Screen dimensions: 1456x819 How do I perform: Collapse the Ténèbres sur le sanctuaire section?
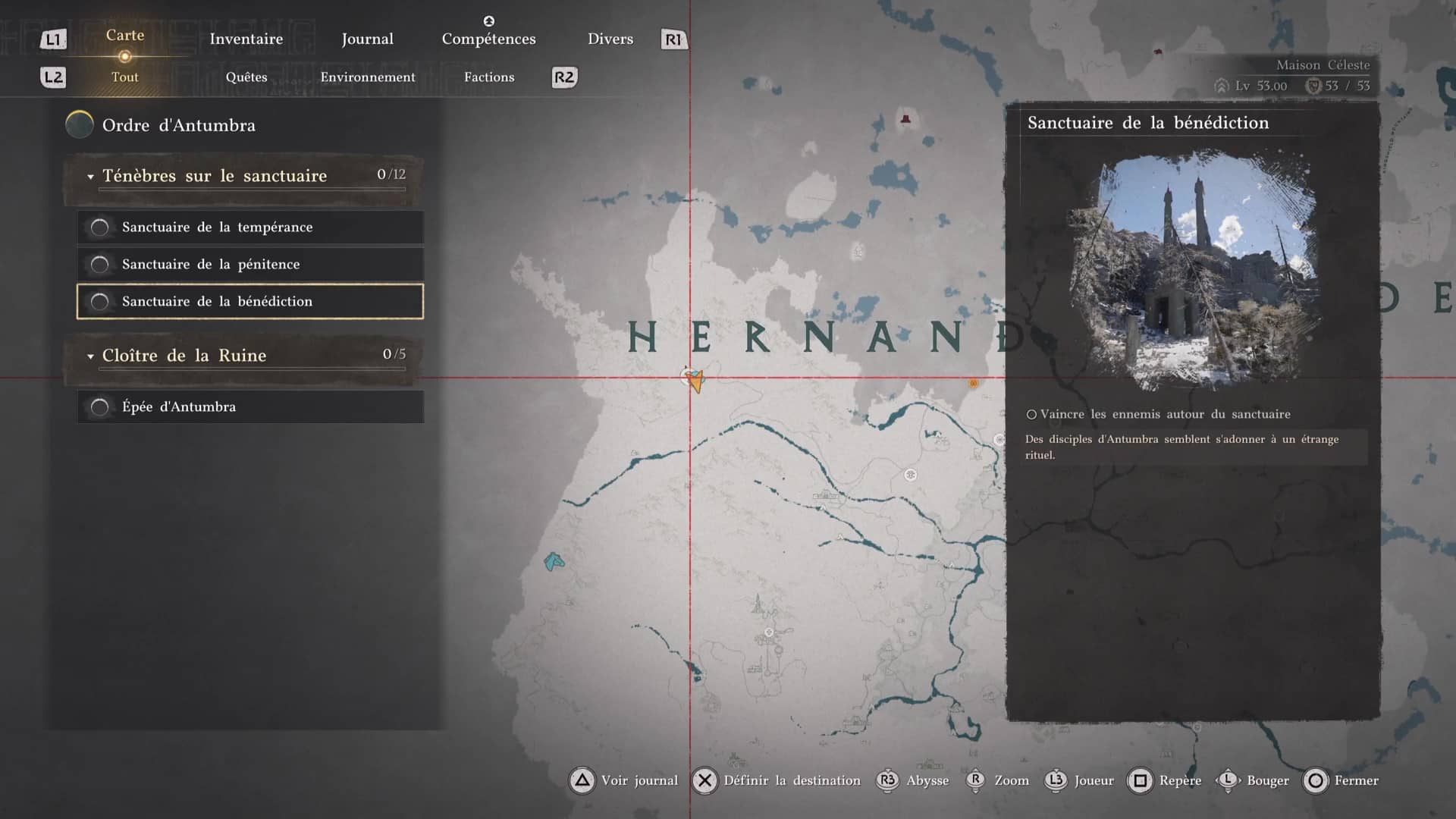91,177
